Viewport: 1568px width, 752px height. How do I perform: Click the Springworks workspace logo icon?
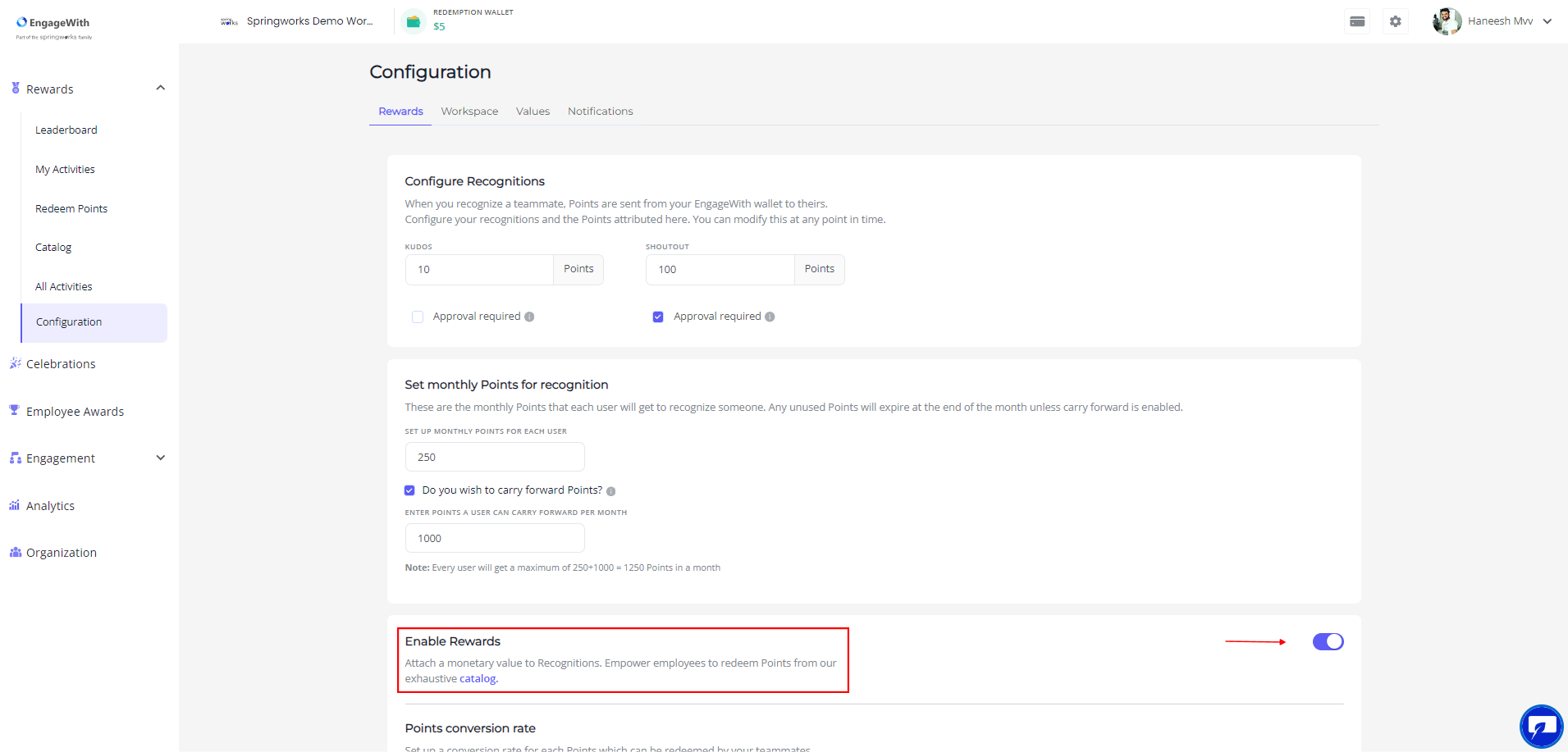(x=229, y=21)
